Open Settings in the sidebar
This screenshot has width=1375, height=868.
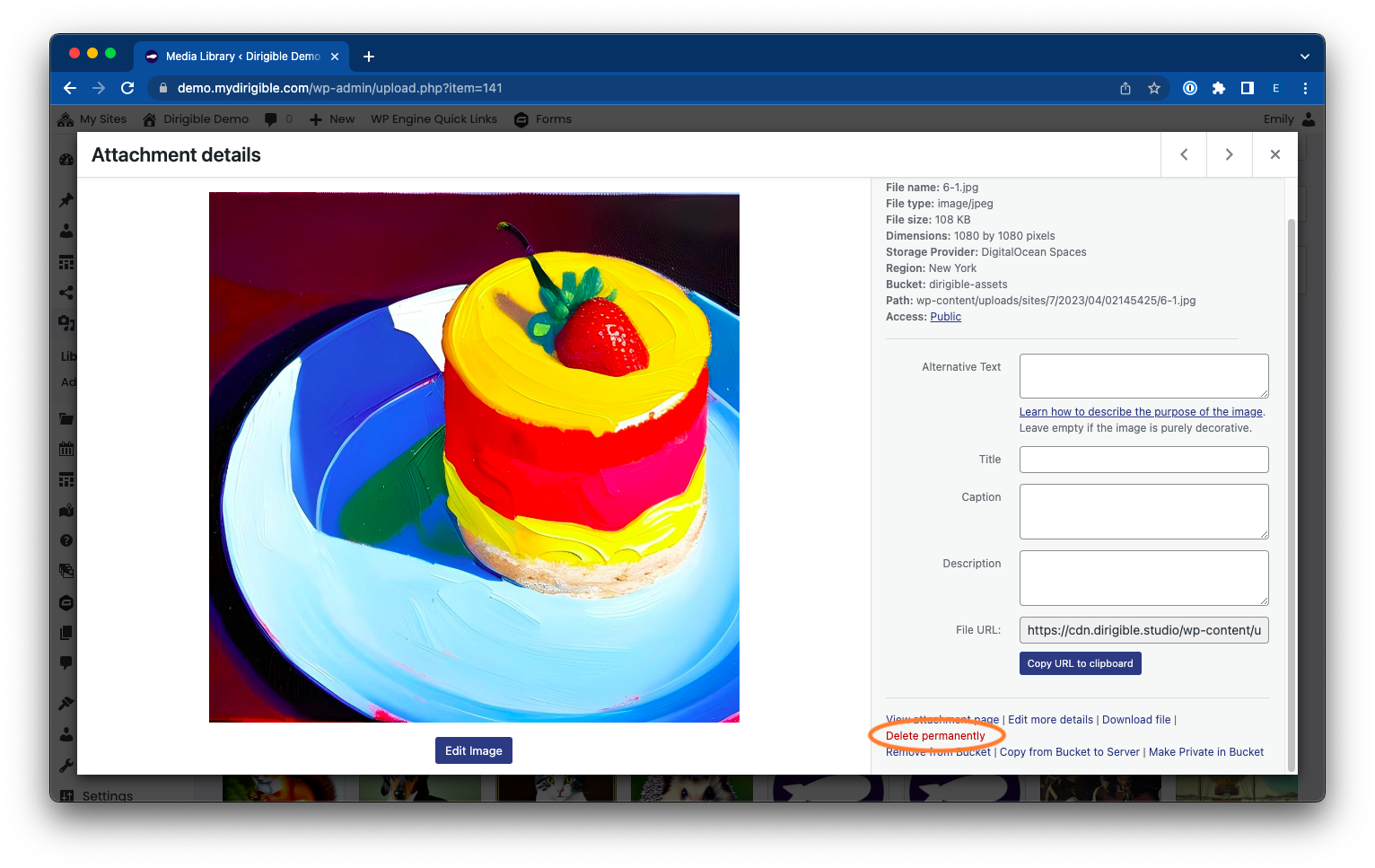point(96,795)
